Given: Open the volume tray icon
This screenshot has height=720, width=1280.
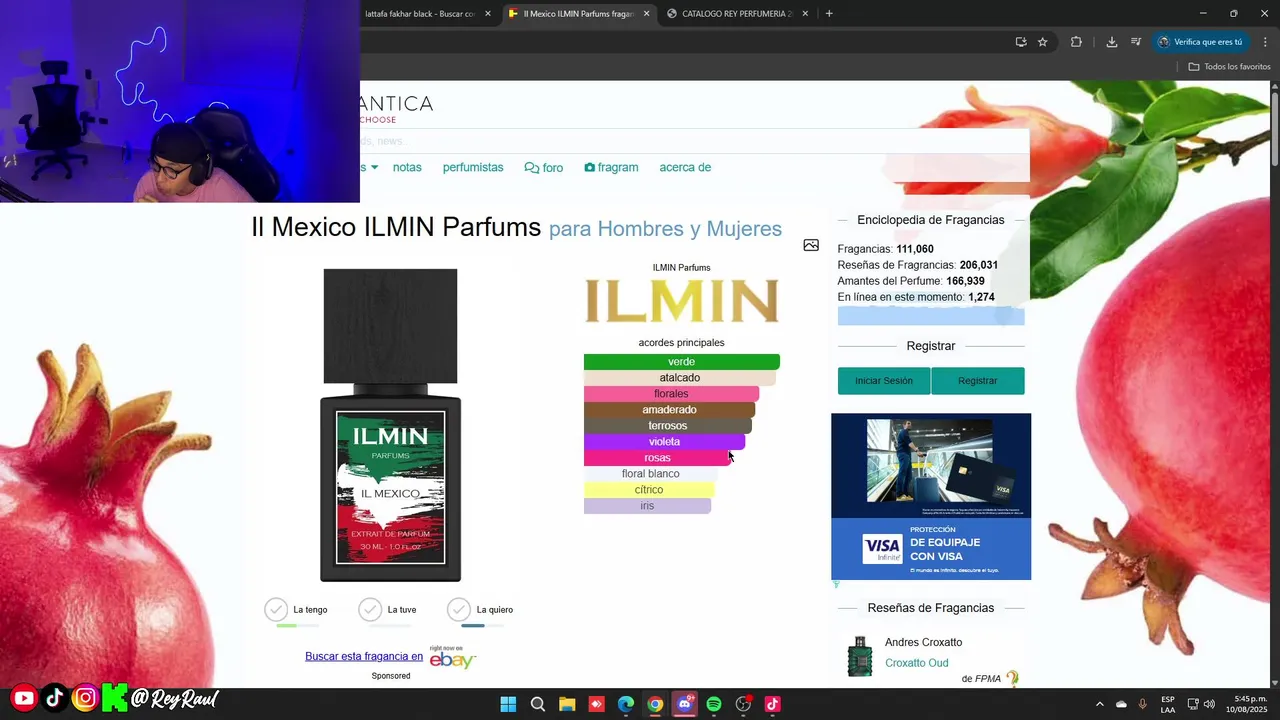Looking at the screenshot, I should pyautogui.click(x=1209, y=704).
